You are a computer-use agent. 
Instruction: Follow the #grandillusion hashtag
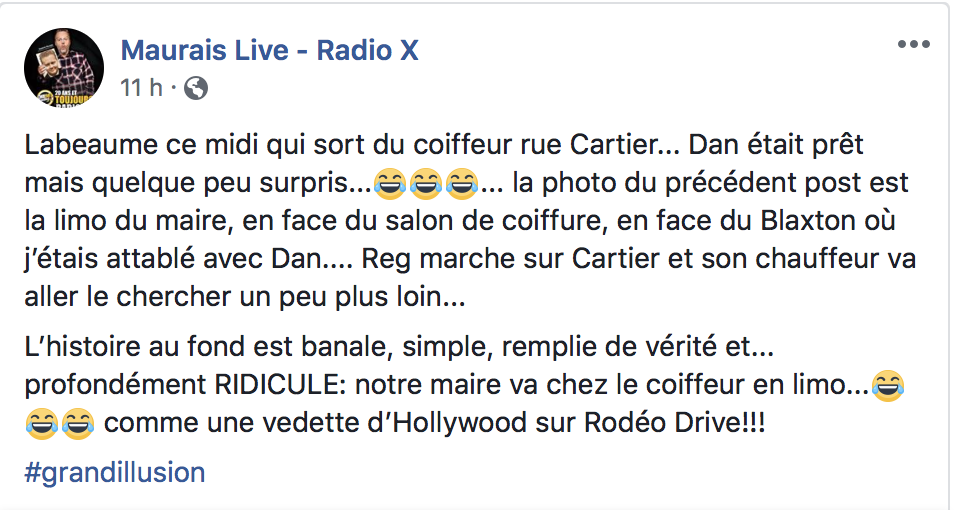(x=115, y=473)
